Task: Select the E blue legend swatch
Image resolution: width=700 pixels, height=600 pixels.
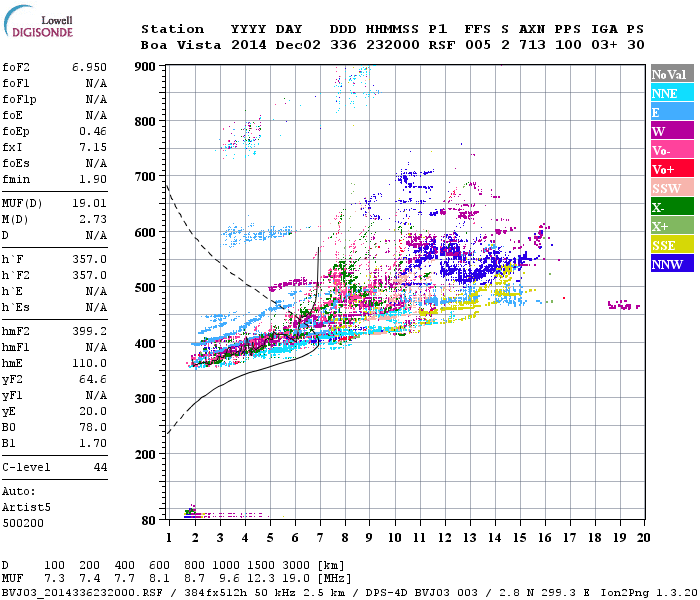Action: (672, 112)
